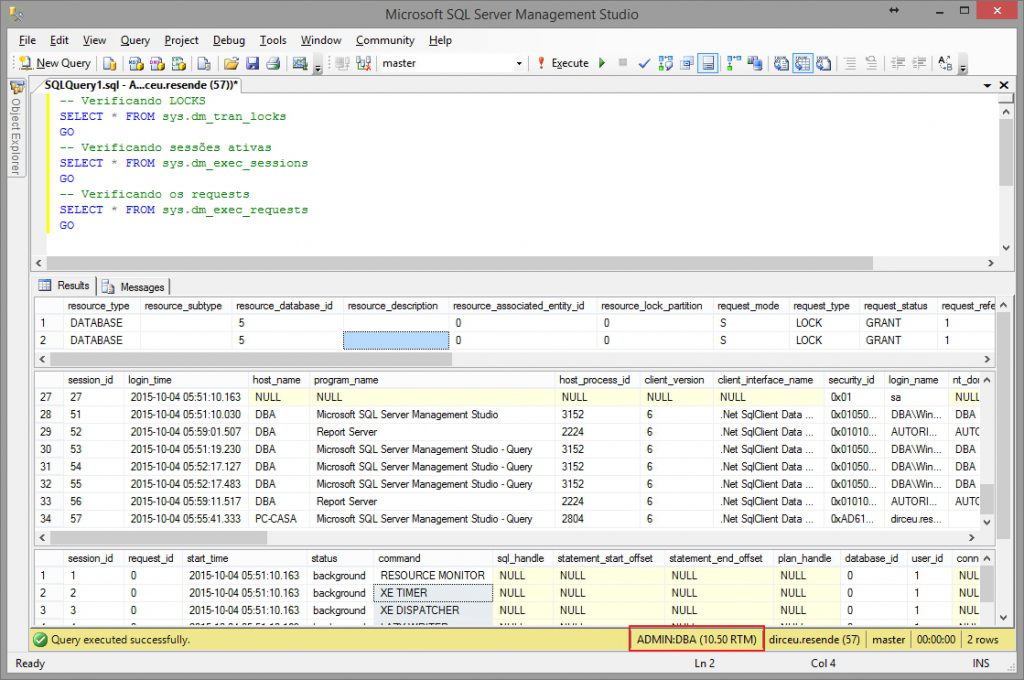Toggle Results to Grid output mode

(803, 63)
